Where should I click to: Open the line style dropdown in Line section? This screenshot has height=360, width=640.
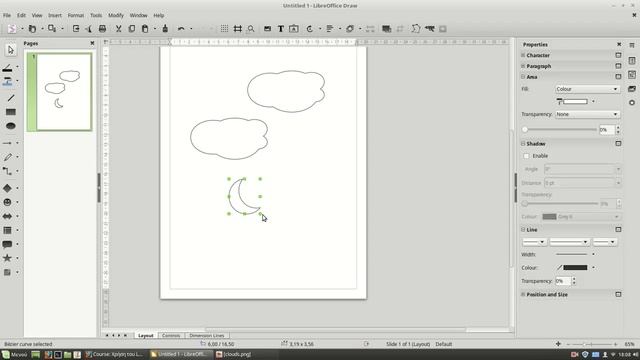click(x=569, y=242)
